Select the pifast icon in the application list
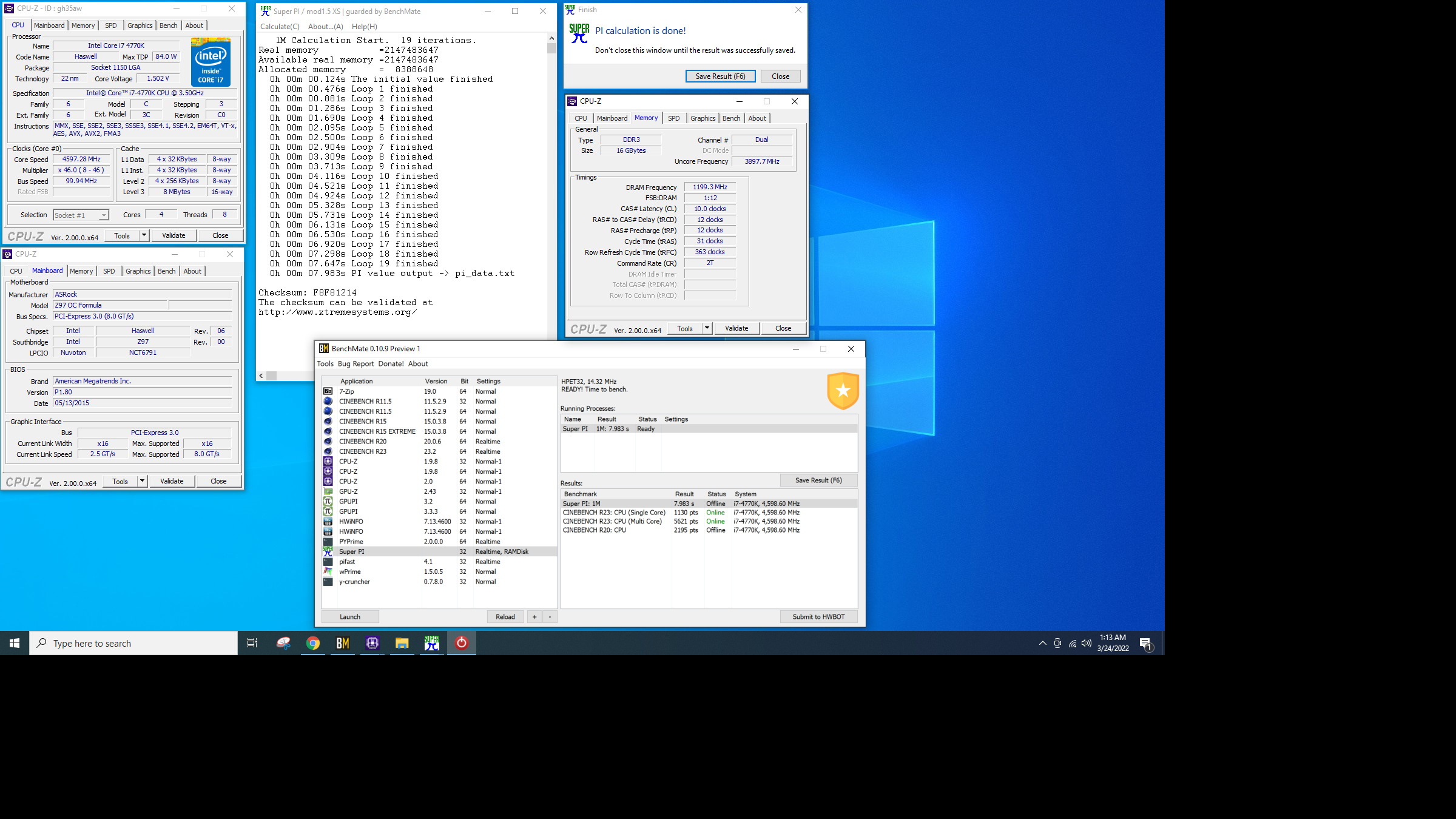This screenshot has height=819, width=1456. tap(328, 561)
